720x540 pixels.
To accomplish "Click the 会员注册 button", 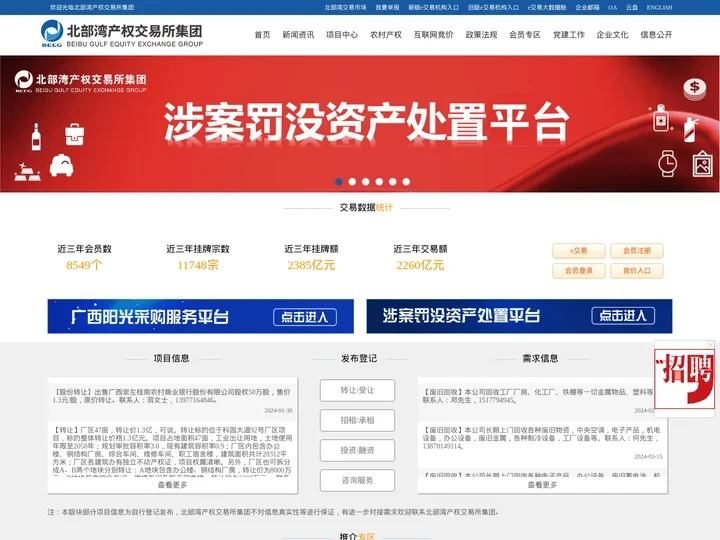I will 637,251.
